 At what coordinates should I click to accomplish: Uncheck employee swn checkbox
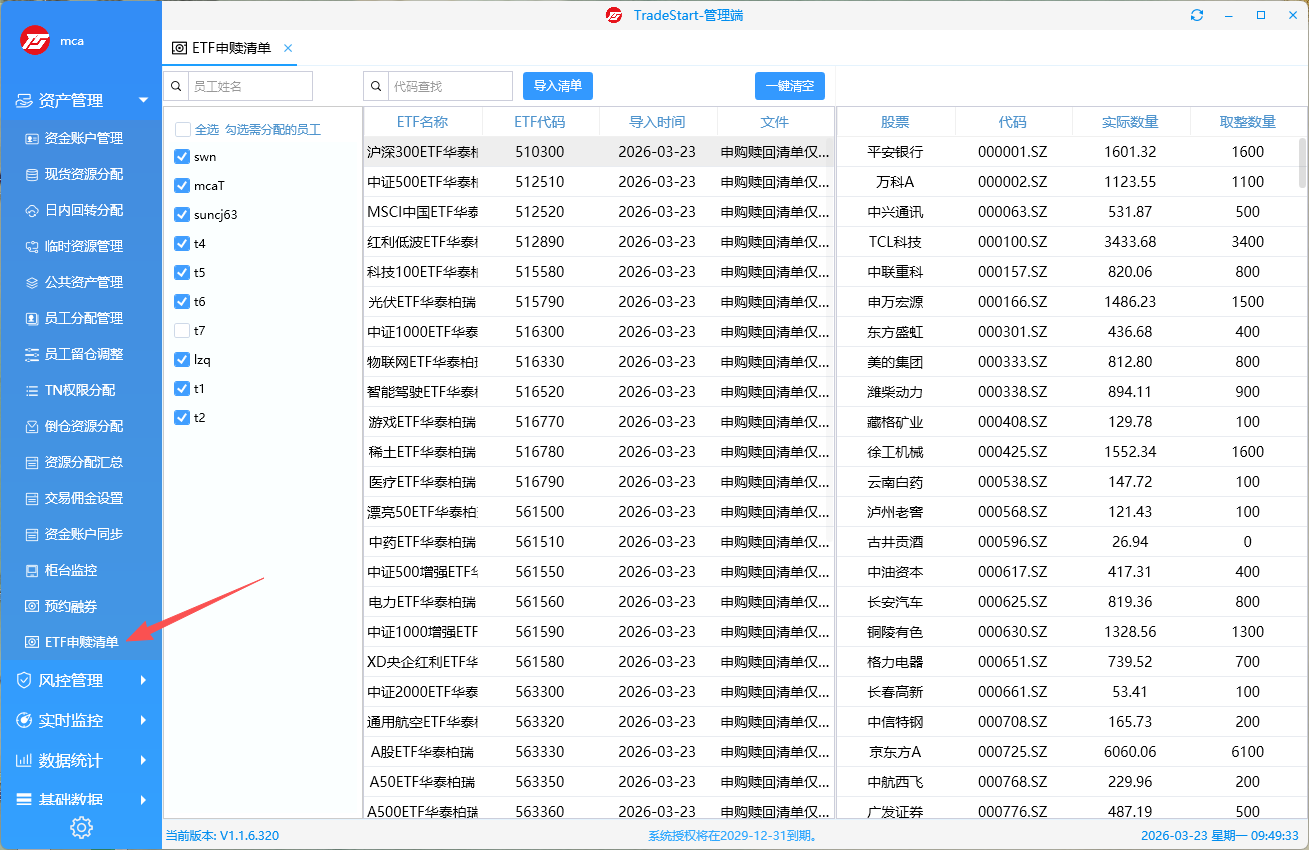[182, 157]
